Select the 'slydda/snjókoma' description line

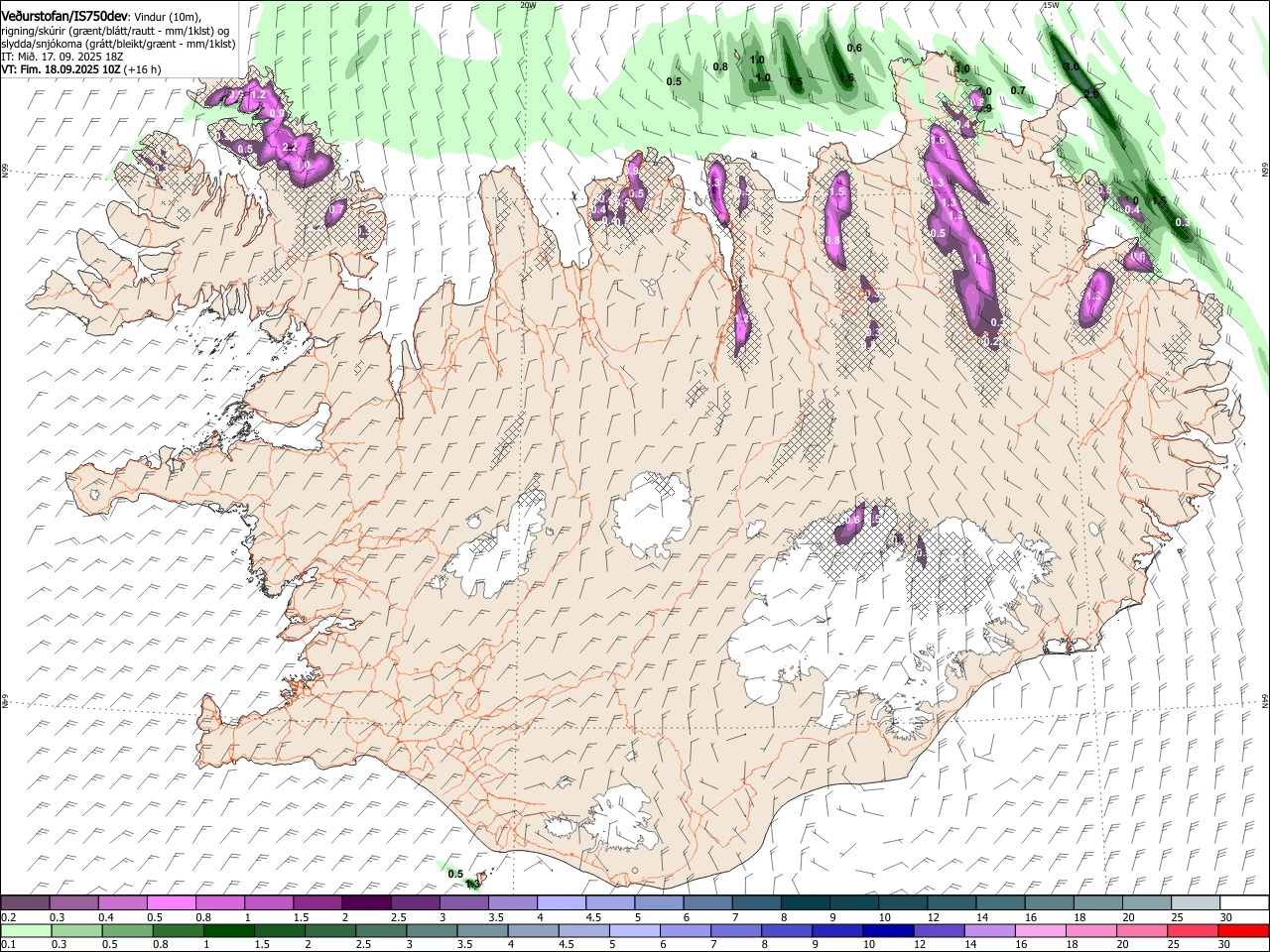point(118,44)
